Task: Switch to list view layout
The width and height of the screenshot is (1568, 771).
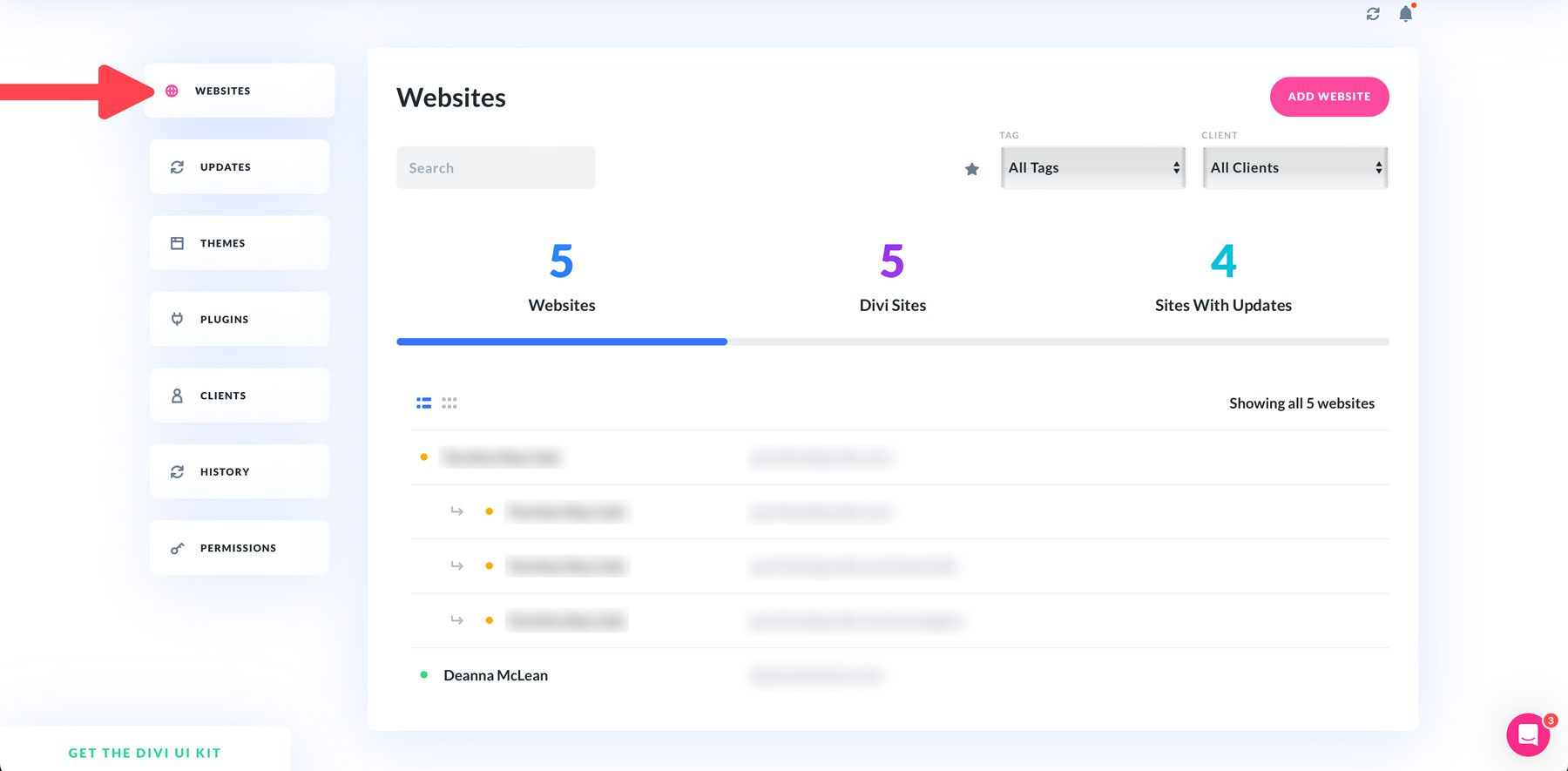Action: 424,403
